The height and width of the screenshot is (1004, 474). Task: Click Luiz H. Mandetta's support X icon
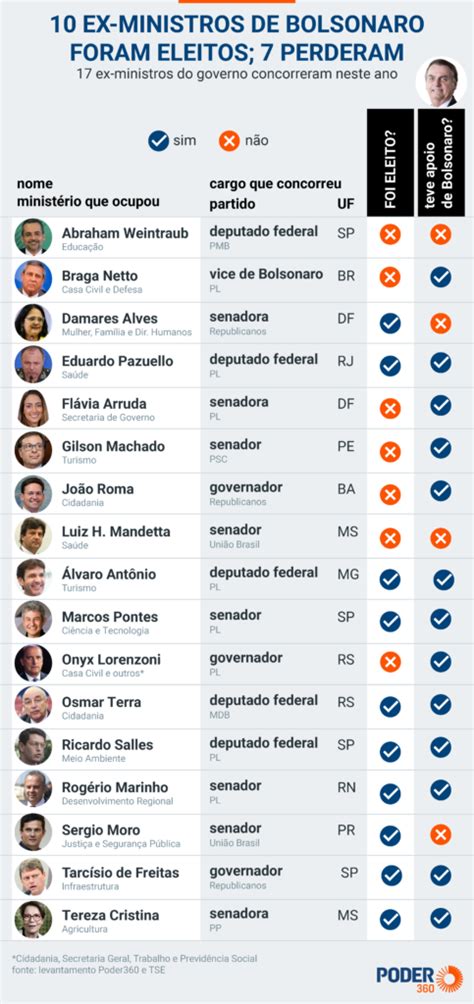click(441, 538)
